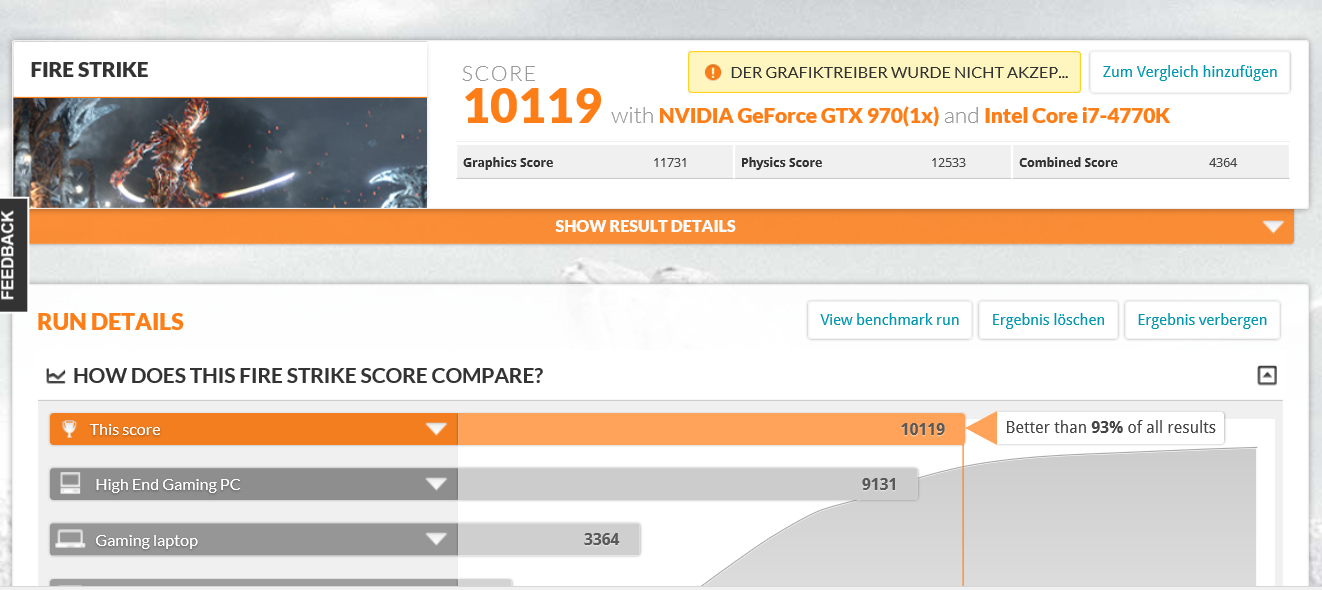Screen dimensions: 1322x590
Task: Click Zum Vergleich hinzufügen button
Action: tap(1190, 72)
